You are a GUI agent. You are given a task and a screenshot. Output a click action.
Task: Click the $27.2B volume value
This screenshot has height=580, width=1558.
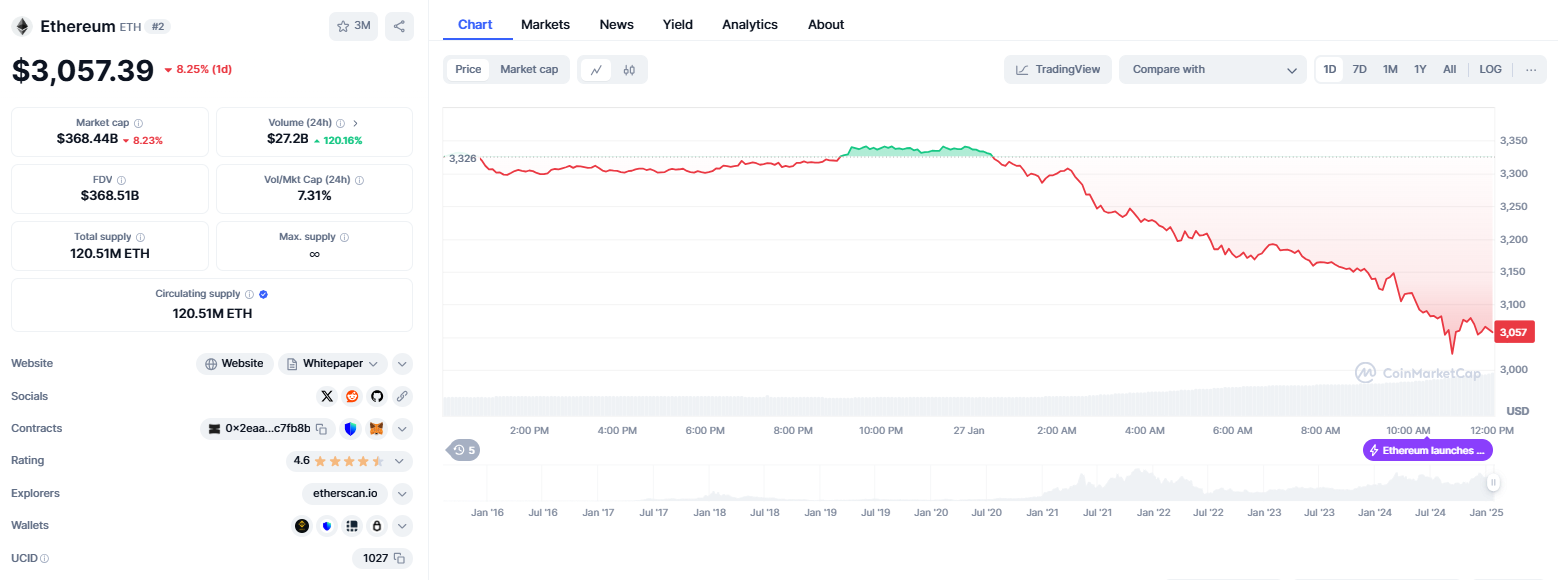[x=288, y=138]
